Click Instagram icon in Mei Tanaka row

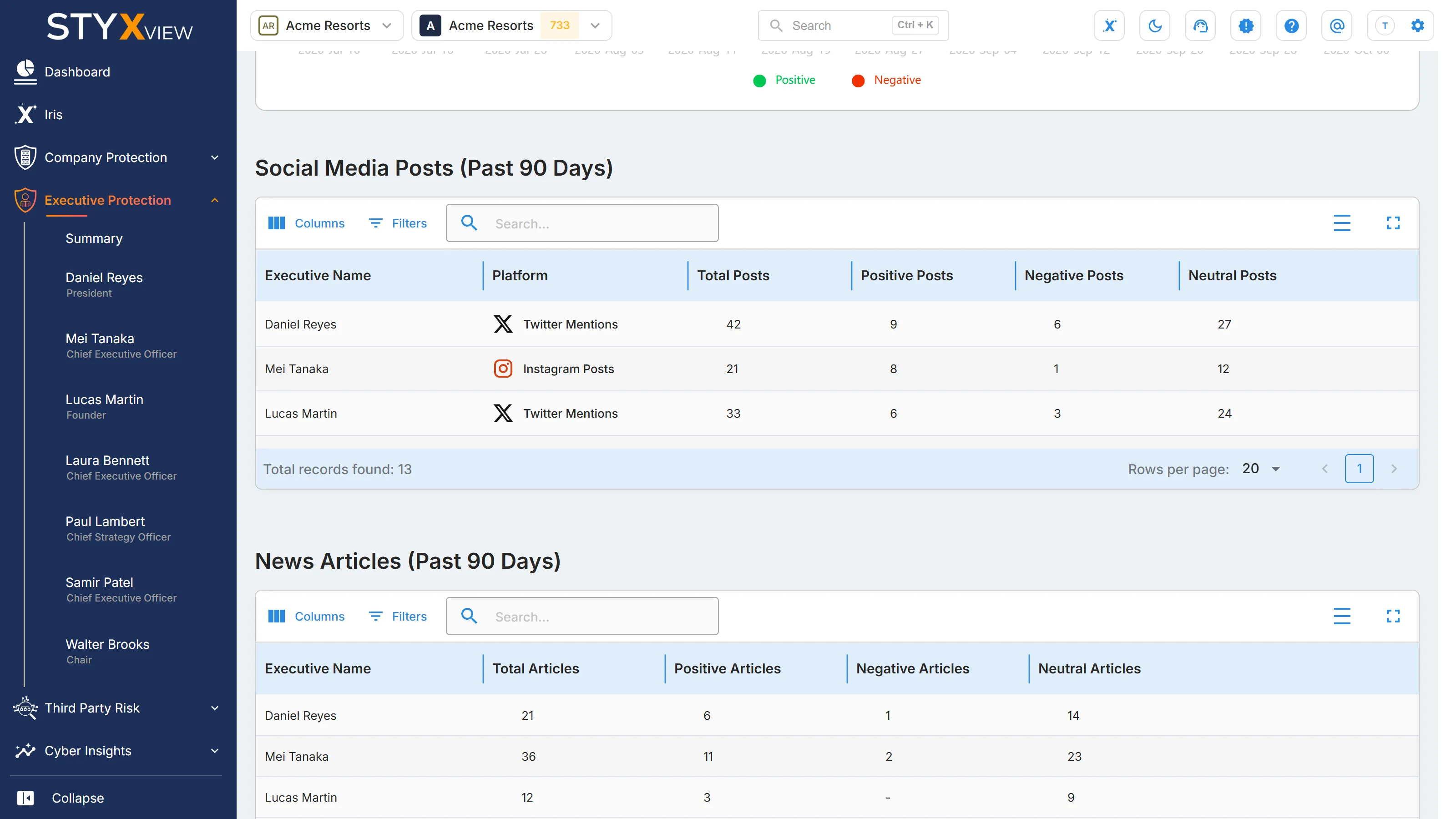(502, 369)
